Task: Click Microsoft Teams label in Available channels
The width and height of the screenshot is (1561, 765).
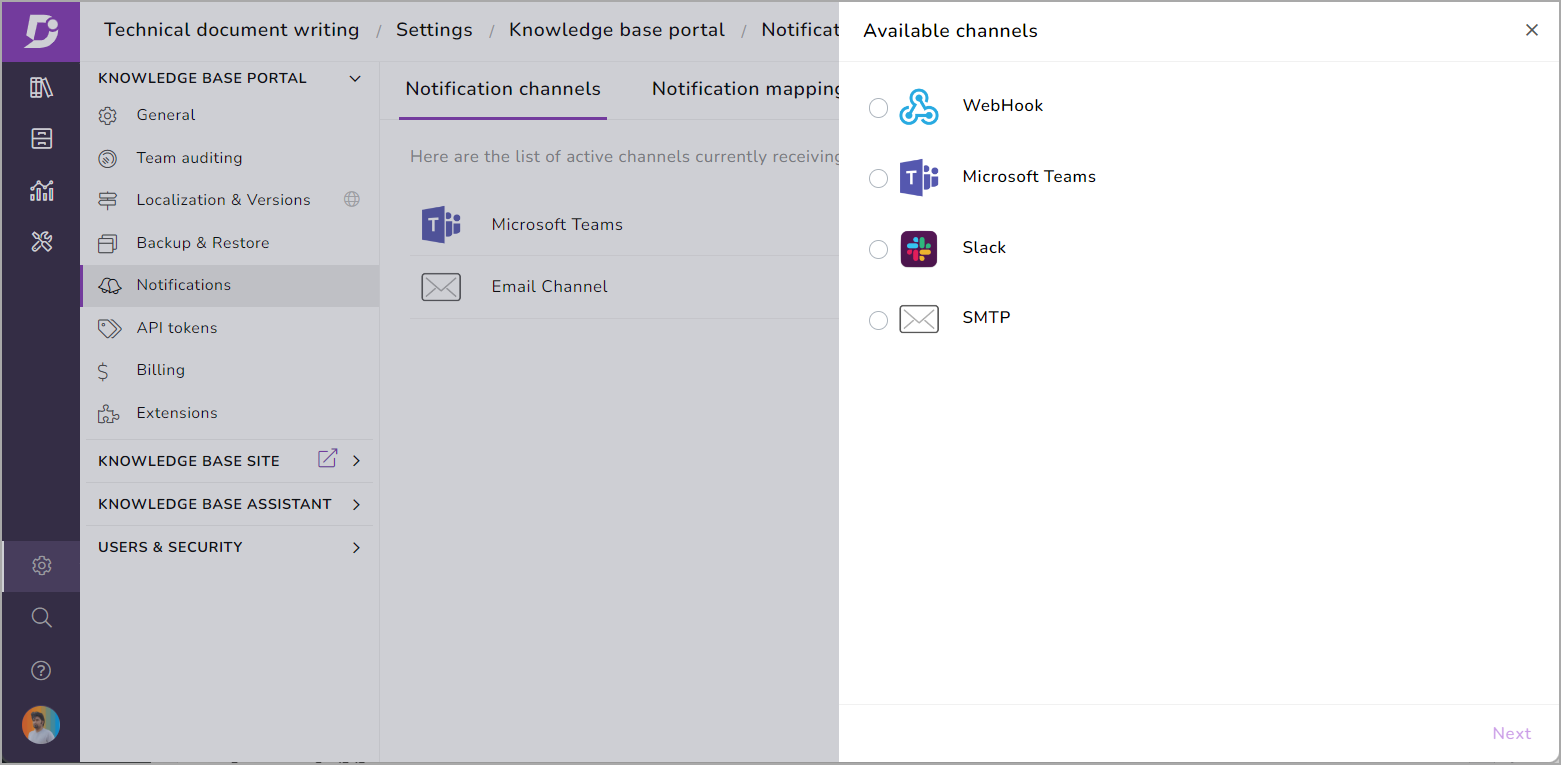Action: [1029, 177]
